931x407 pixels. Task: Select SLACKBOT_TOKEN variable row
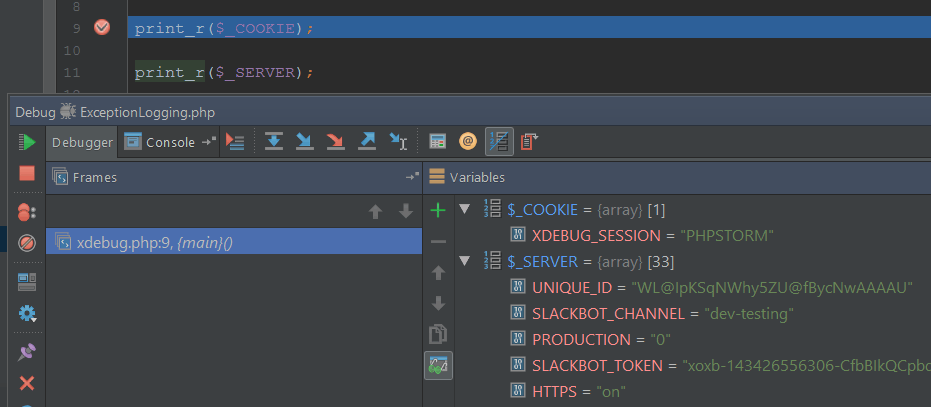[692, 365]
